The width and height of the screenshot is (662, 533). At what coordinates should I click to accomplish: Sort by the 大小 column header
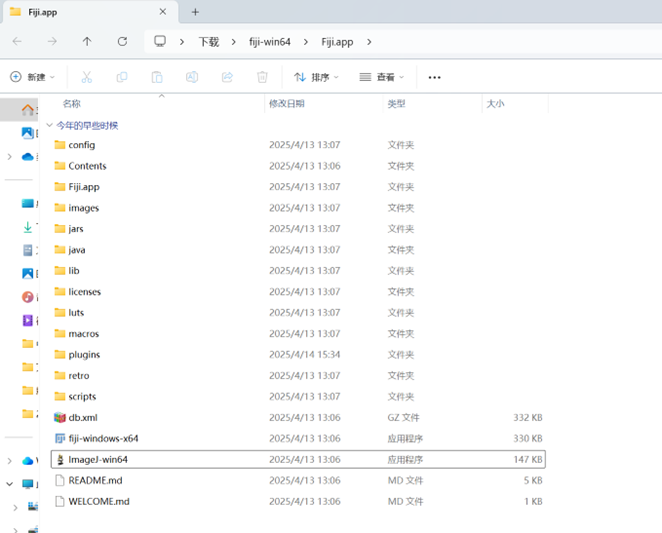(495, 103)
